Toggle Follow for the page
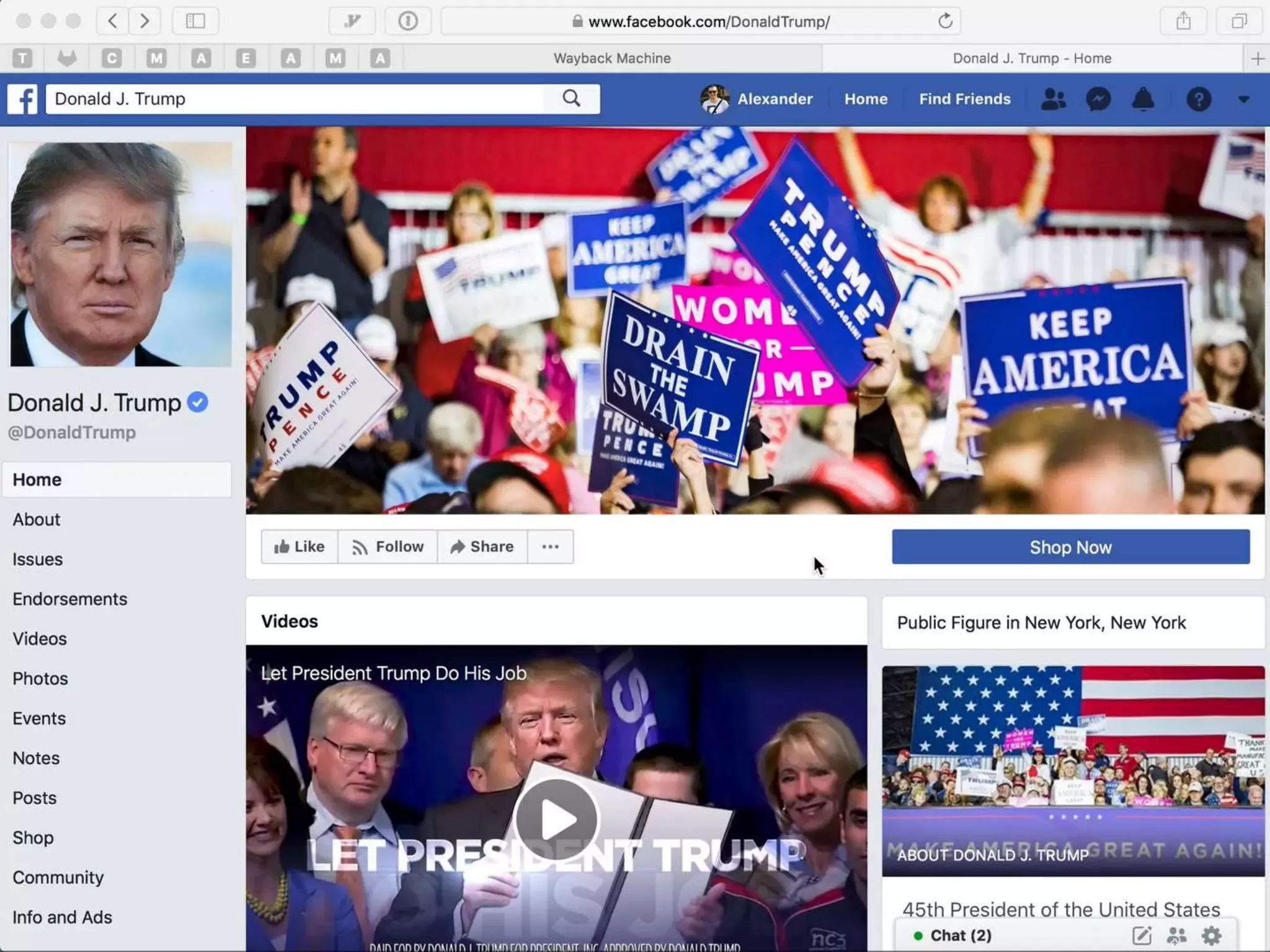 [x=388, y=547]
